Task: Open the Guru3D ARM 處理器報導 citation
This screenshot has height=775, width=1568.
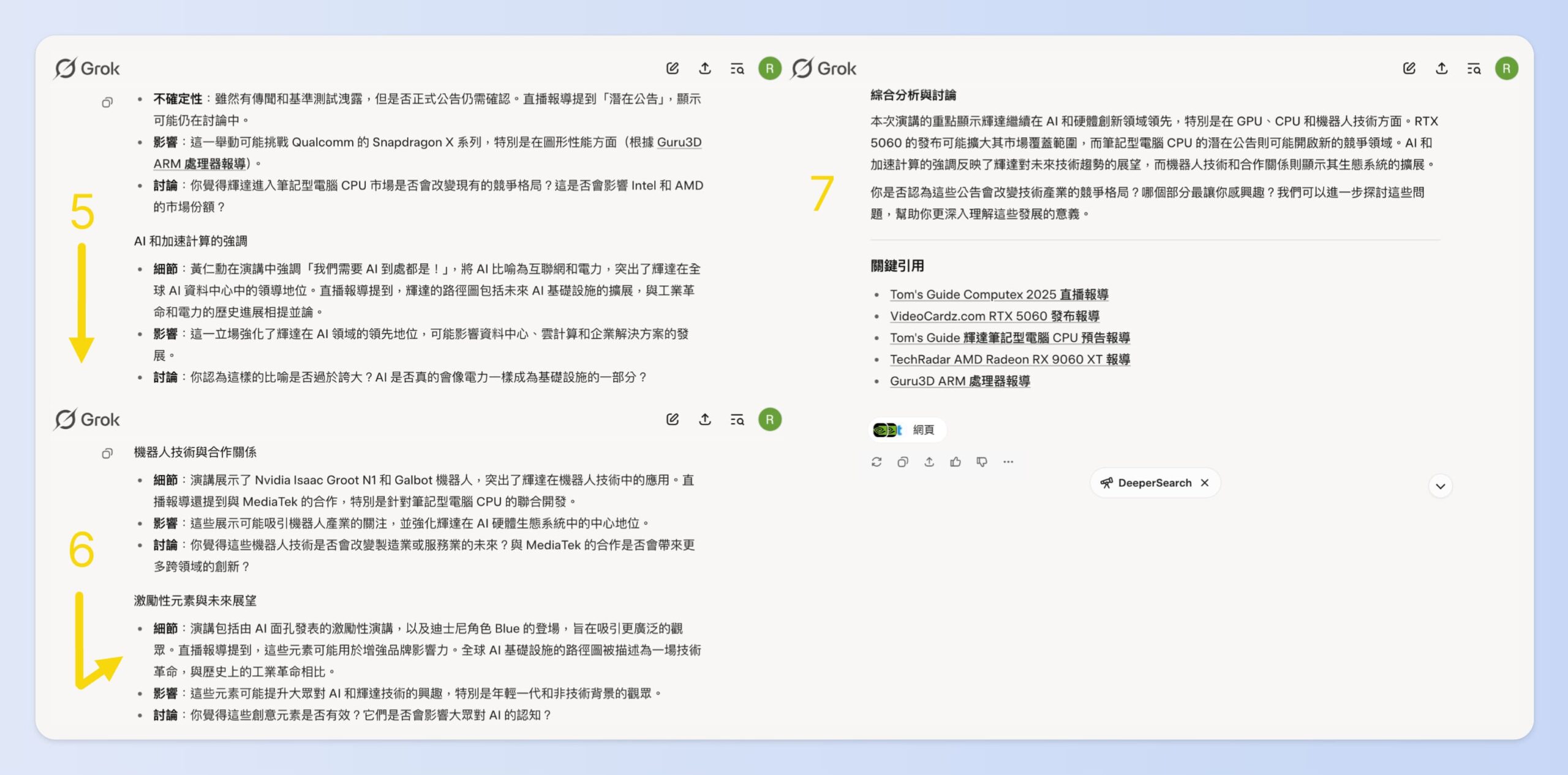Action: [x=960, y=381]
